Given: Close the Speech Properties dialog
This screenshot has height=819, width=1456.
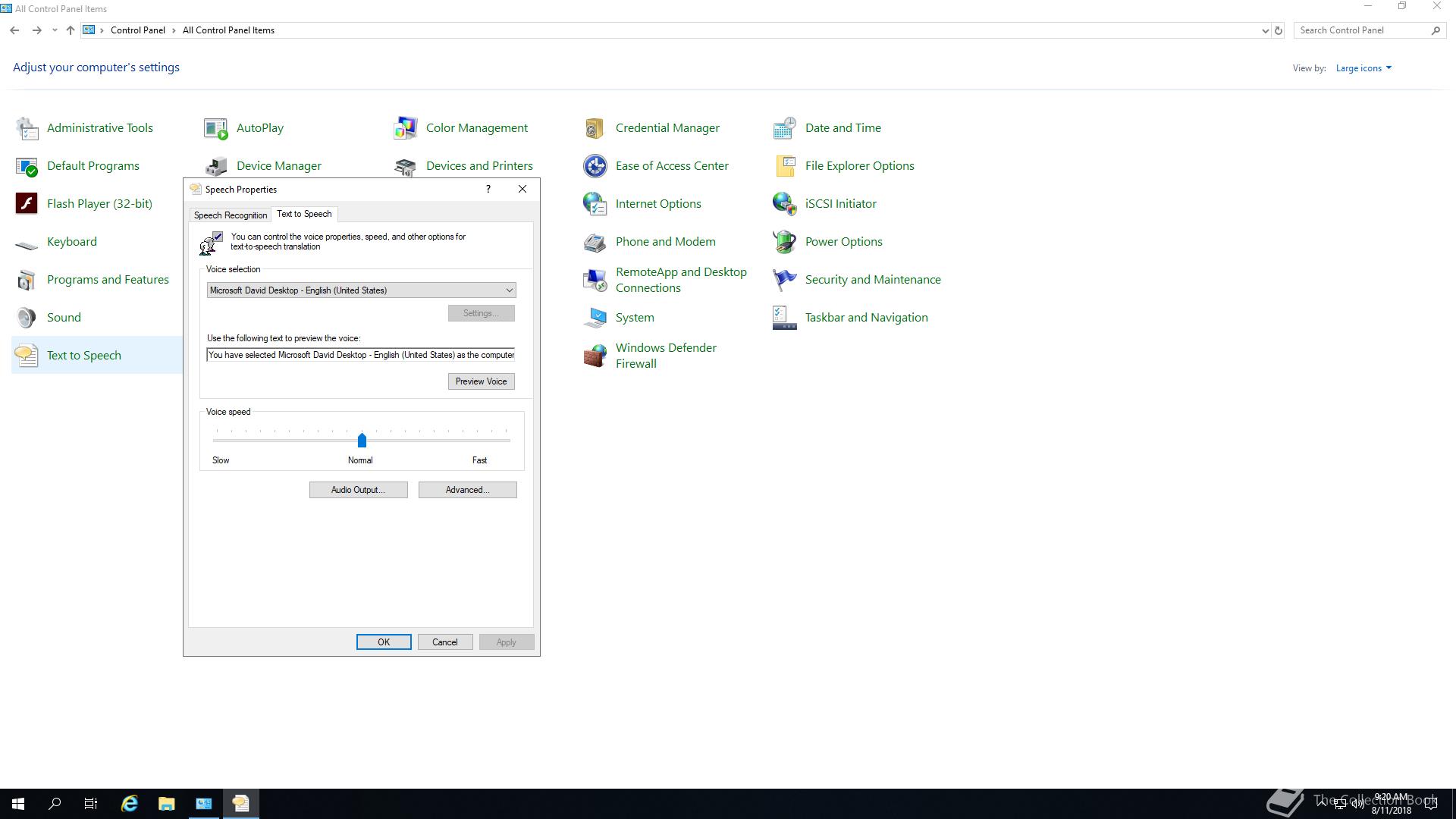Looking at the screenshot, I should point(522,189).
